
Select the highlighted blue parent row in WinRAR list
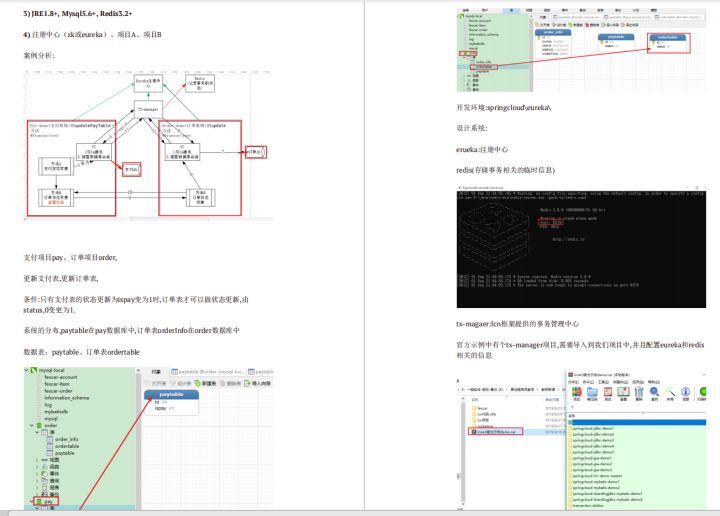(x=637, y=422)
